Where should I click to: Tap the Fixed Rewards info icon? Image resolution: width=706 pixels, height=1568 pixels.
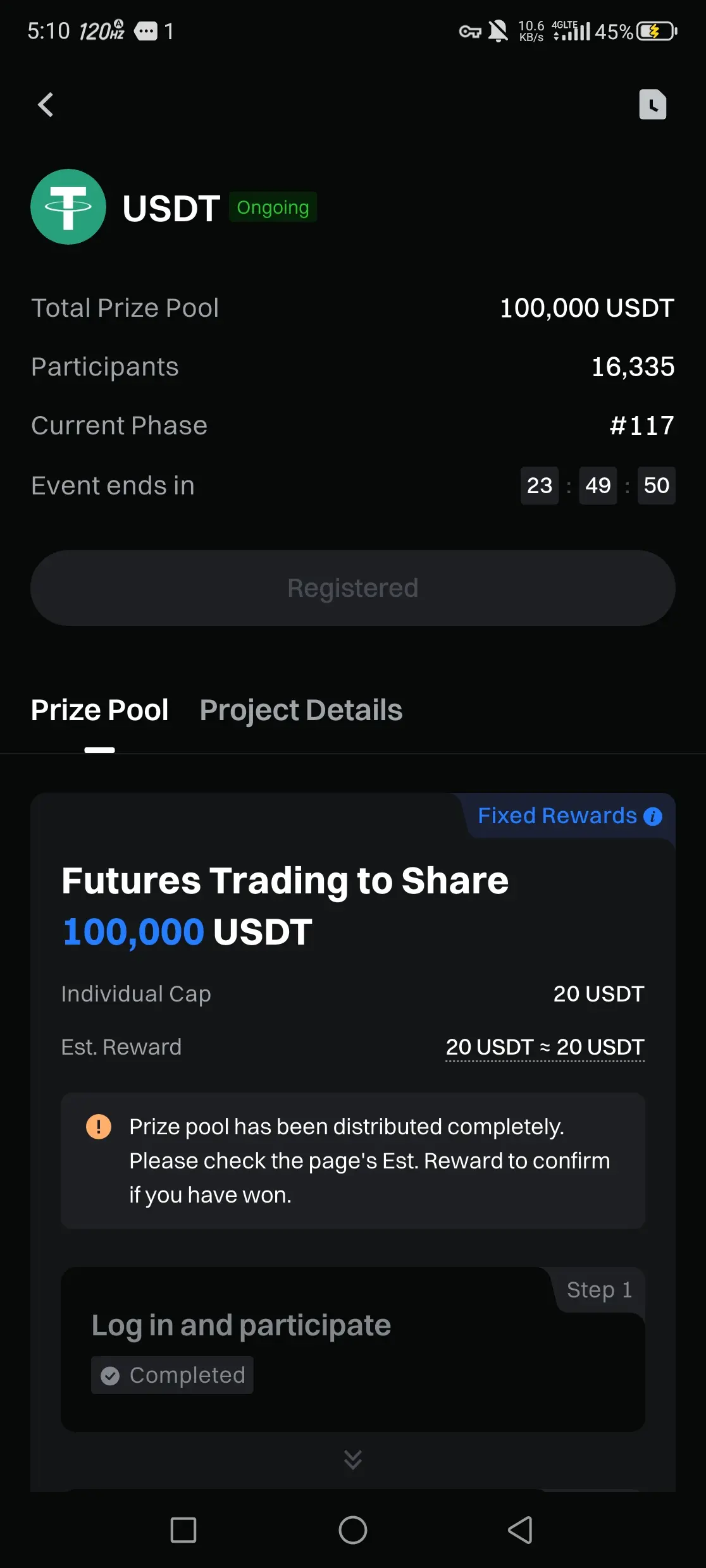coord(653,816)
